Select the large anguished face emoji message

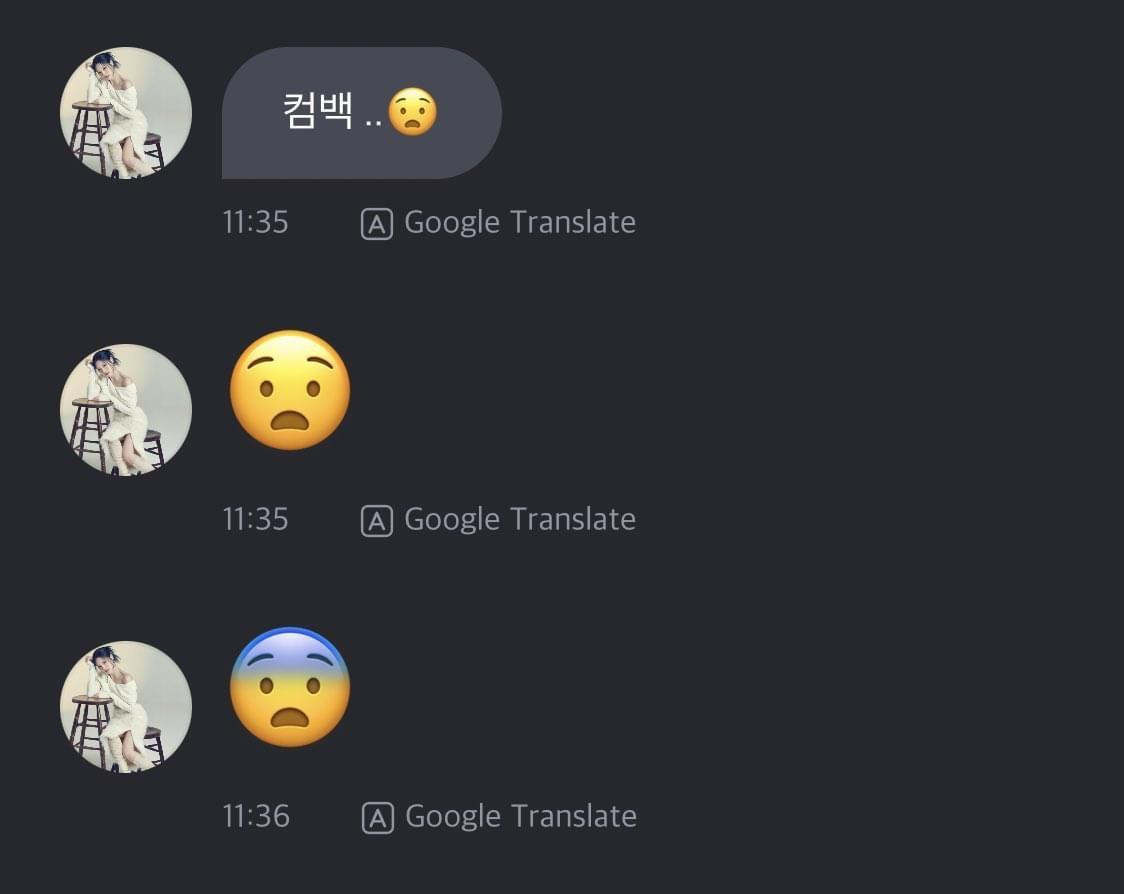(x=290, y=390)
